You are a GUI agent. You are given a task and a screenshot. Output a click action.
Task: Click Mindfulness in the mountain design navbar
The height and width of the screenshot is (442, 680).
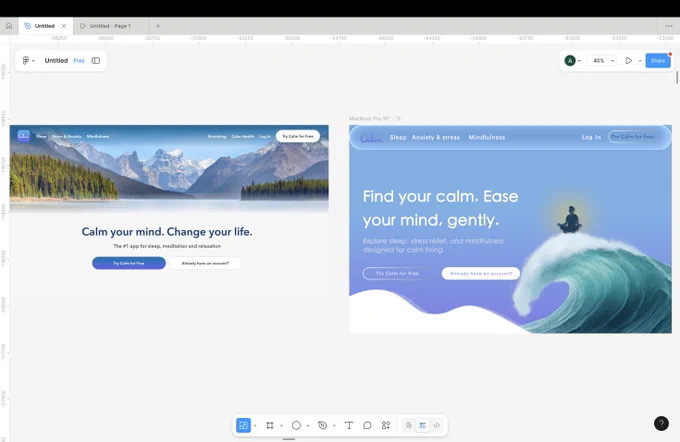(x=98, y=137)
